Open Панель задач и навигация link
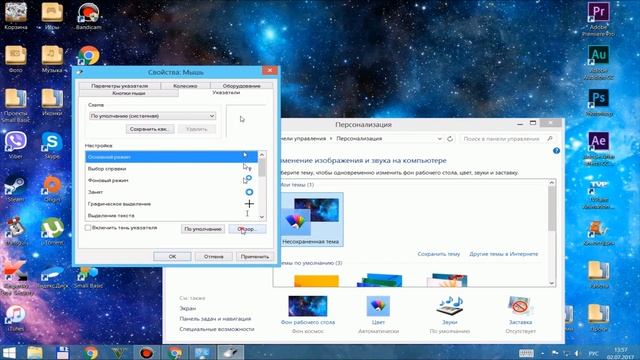640x360 pixels. point(215,319)
